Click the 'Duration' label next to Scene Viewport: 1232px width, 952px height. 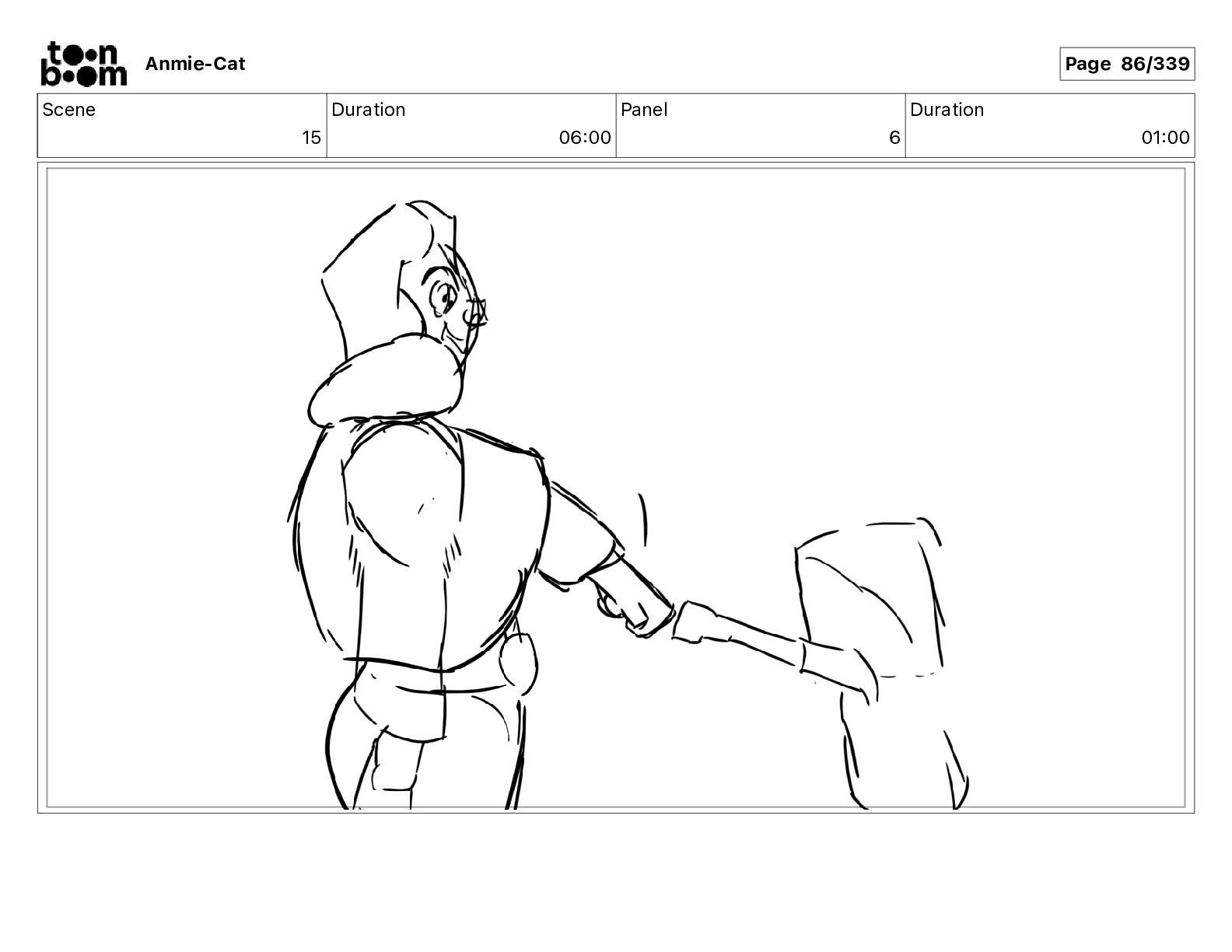pyautogui.click(x=368, y=110)
